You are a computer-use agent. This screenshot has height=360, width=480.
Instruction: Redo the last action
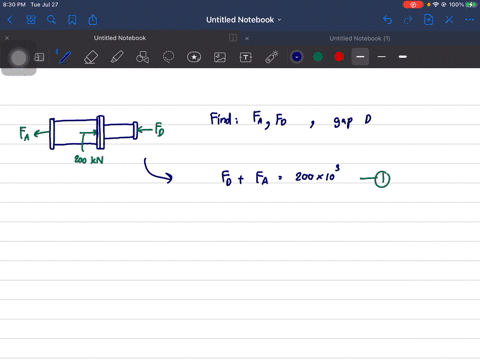(408, 20)
